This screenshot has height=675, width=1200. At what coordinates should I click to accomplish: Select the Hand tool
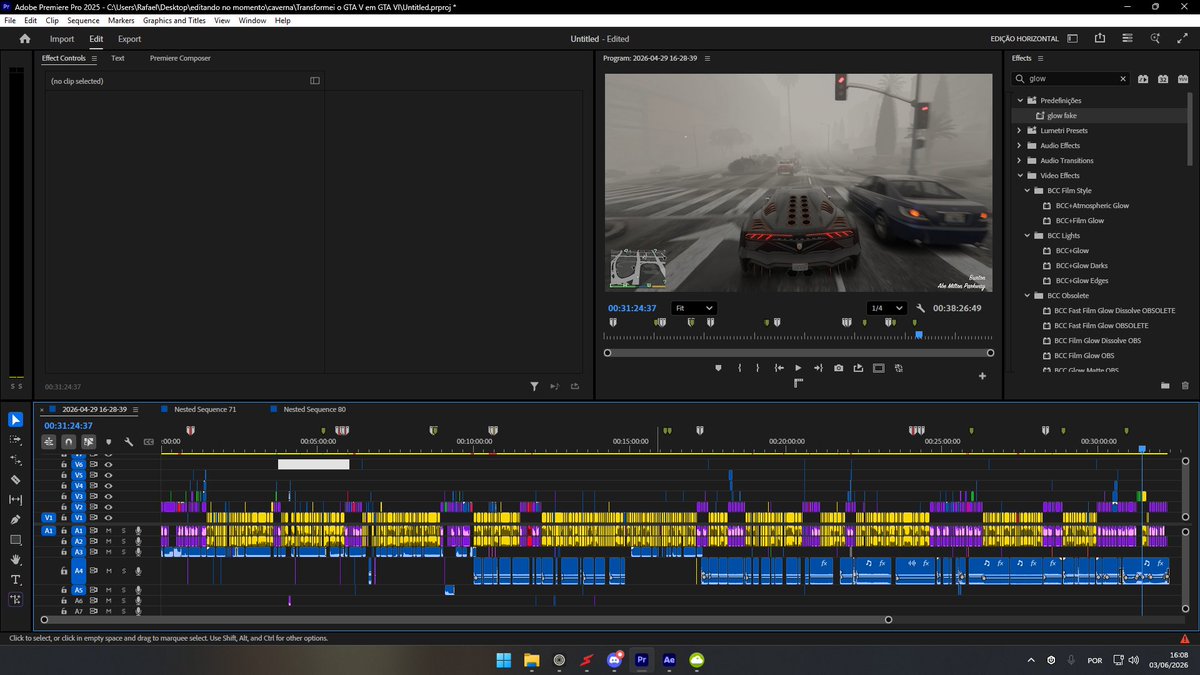click(16, 560)
